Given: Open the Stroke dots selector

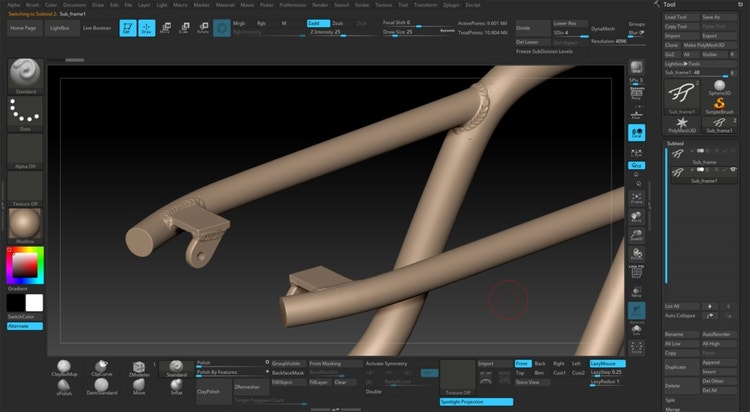Looking at the screenshot, I should 24,114.
